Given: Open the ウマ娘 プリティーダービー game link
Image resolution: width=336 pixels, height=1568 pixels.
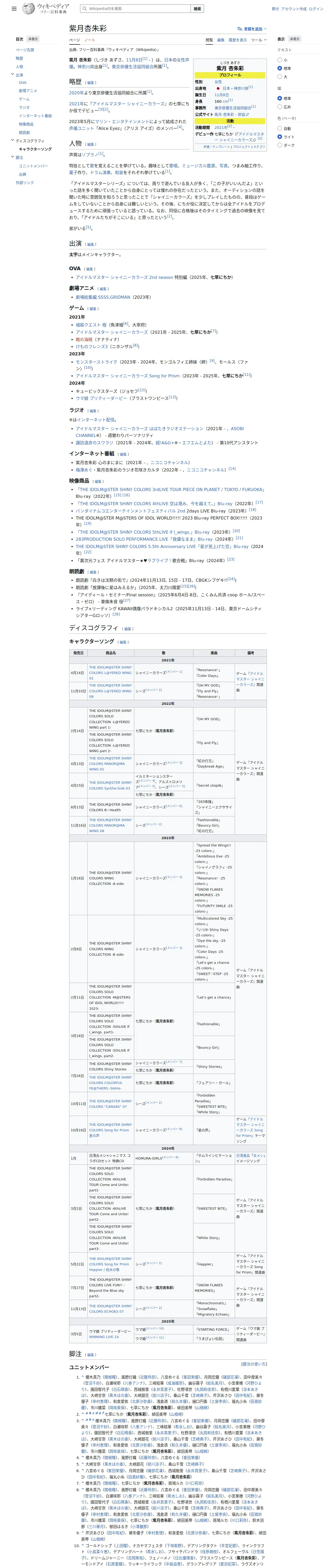Looking at the screenshot, I should coord(101,398).
